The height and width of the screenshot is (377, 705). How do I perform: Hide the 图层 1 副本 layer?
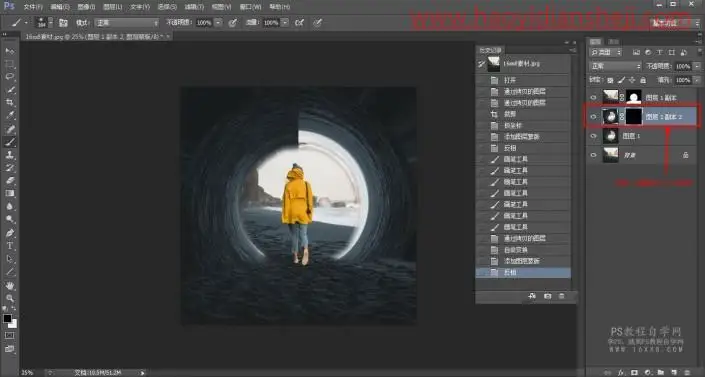(x=593, y=97)
